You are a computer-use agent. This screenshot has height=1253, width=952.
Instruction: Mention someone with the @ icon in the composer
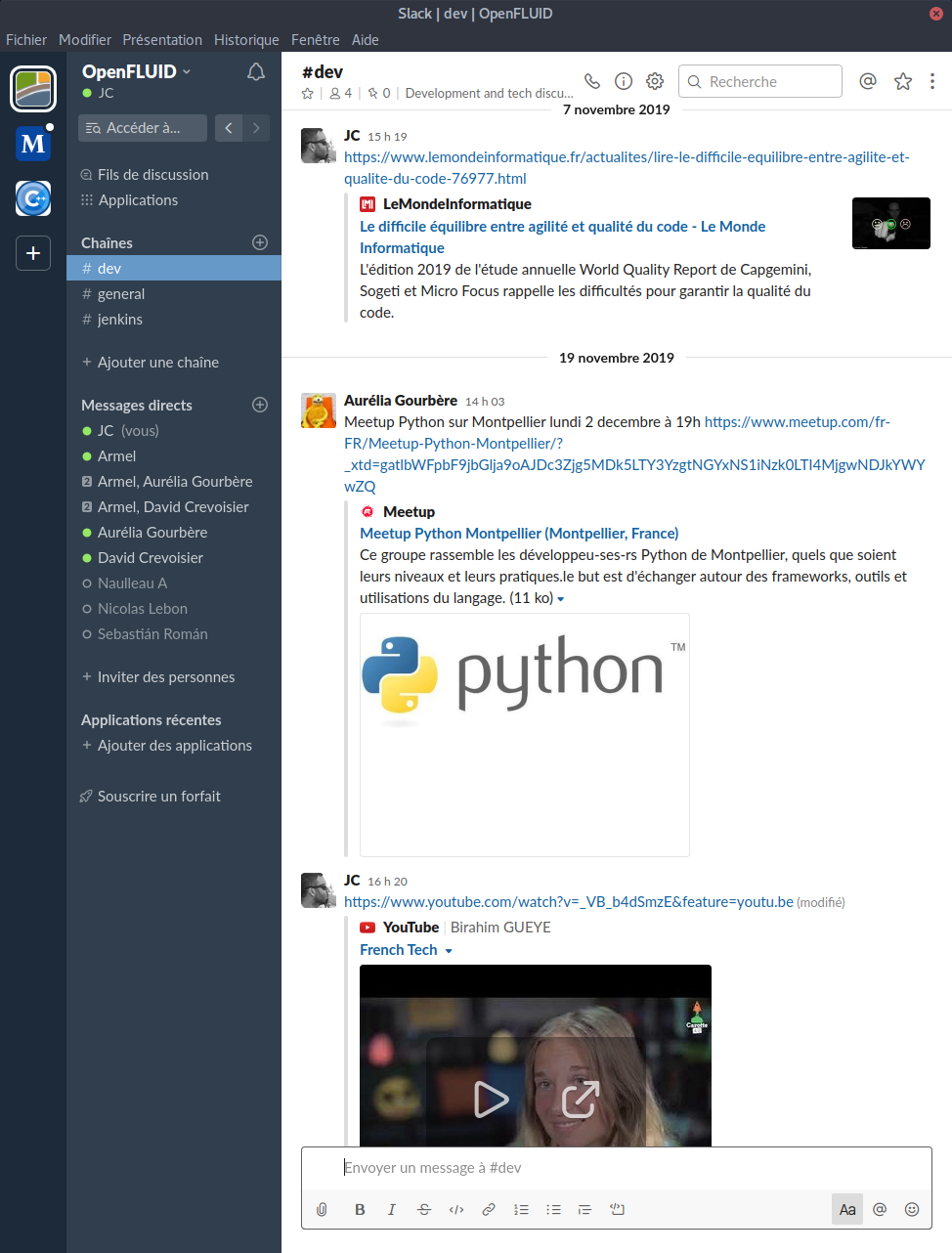(x=880, y=1209)
